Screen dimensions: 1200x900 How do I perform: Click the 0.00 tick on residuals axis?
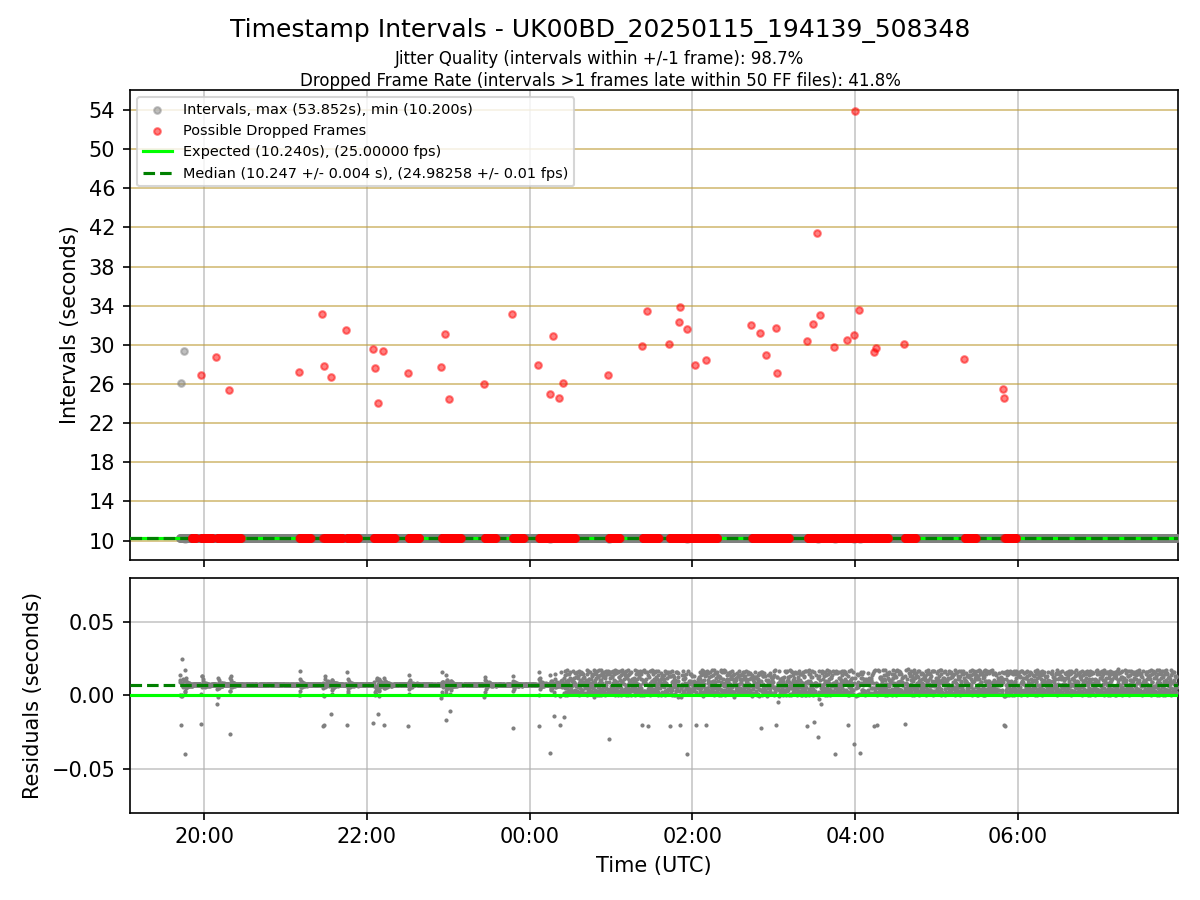point(94,695)
